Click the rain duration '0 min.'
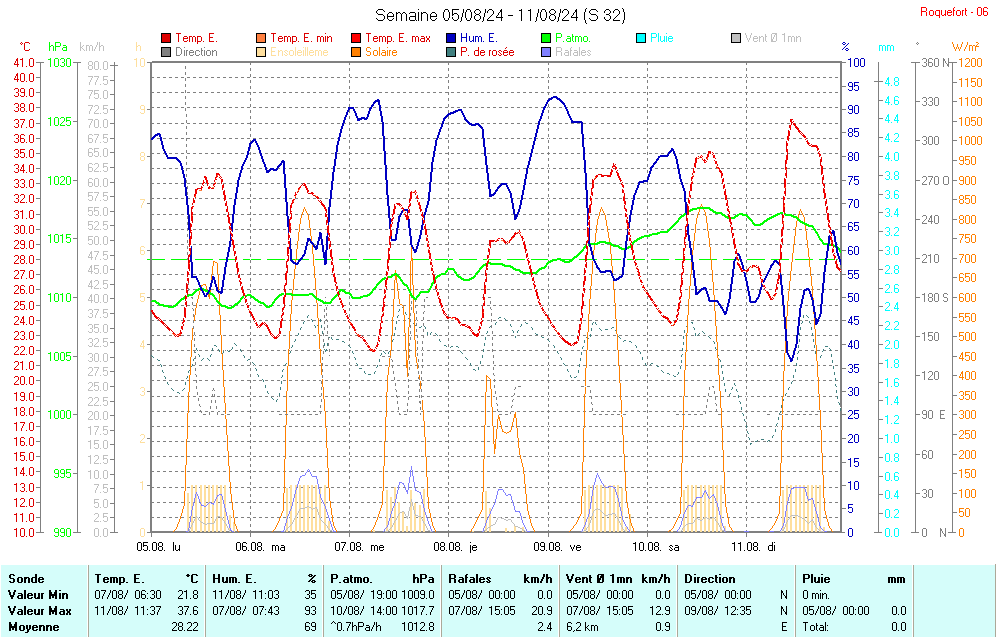Screen dimensions: 996x637 pos(815,594)
